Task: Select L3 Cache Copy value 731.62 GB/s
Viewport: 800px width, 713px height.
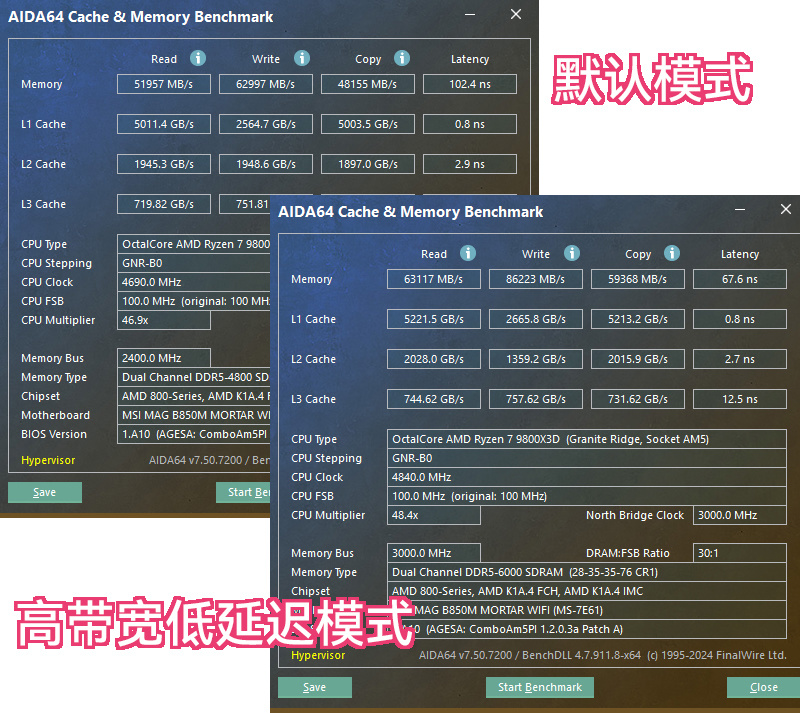Action: (638, 399)
